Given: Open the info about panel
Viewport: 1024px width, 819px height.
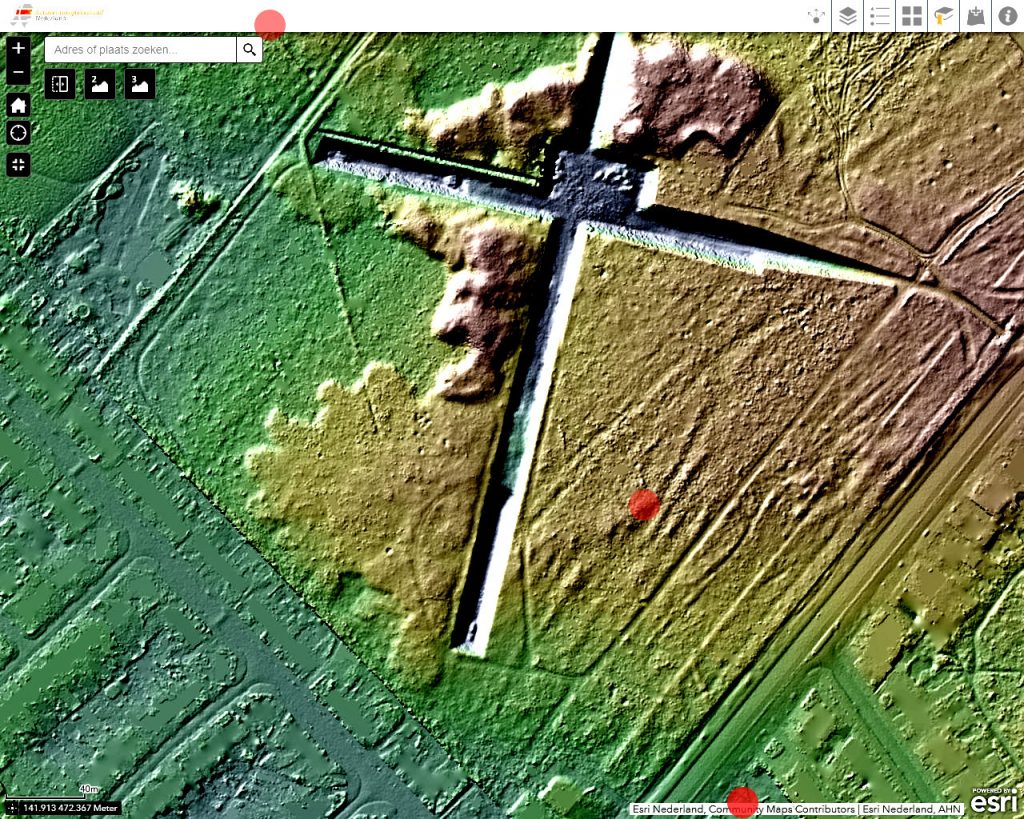Looking at the screenshot, I should click(x=1007, y=16).
